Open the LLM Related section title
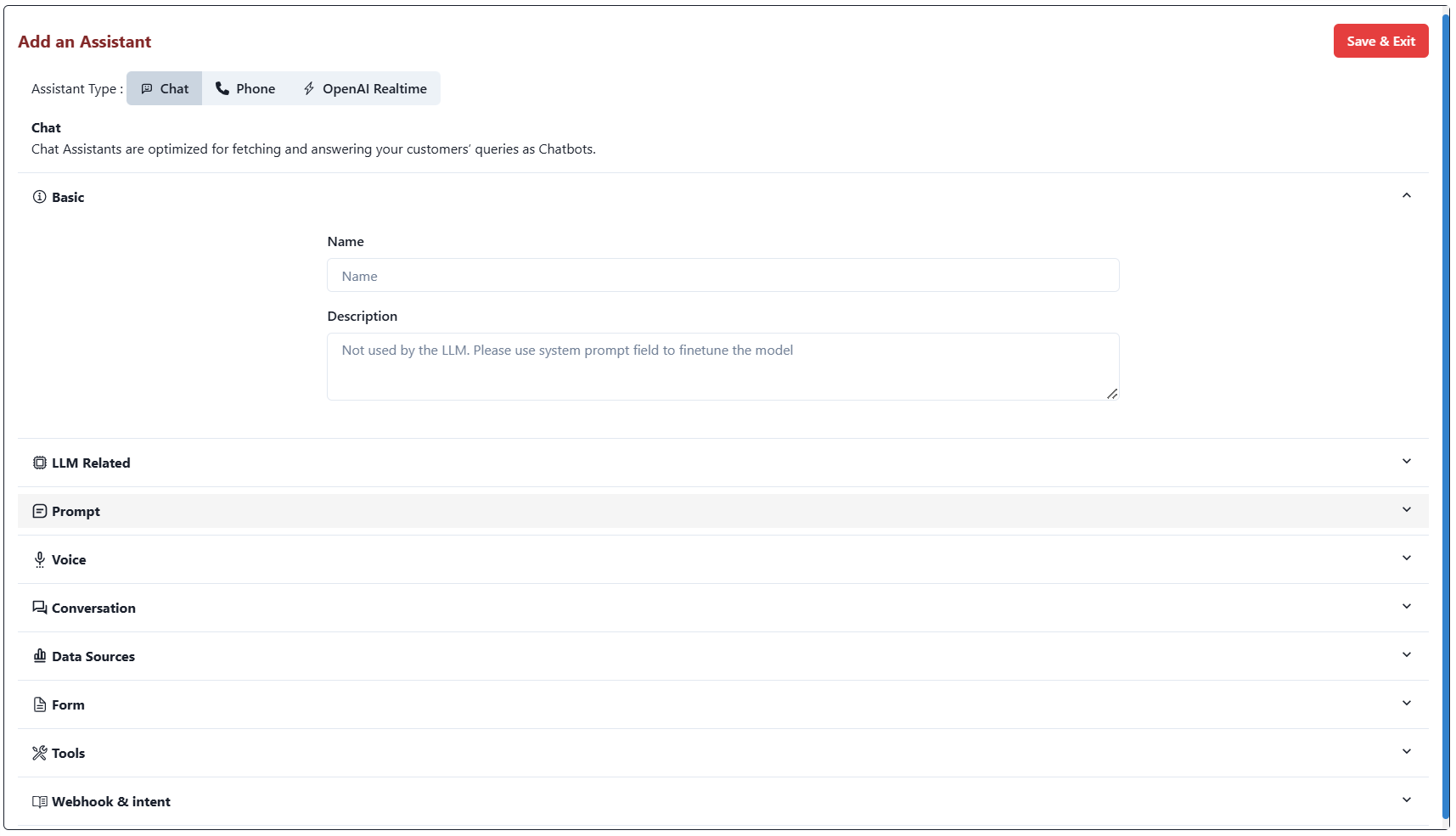The height and width of the screenshot is (836, 1456). 91,463
